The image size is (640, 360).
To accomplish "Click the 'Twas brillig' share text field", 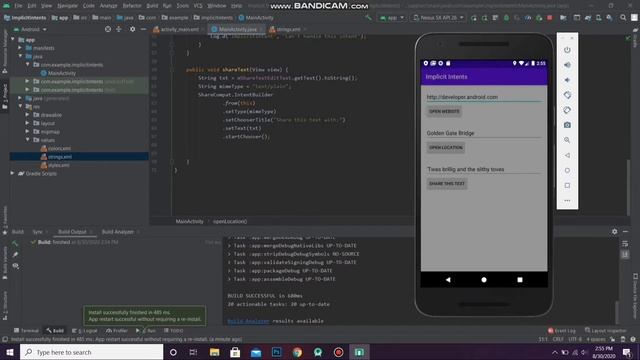I will point(484,169).
